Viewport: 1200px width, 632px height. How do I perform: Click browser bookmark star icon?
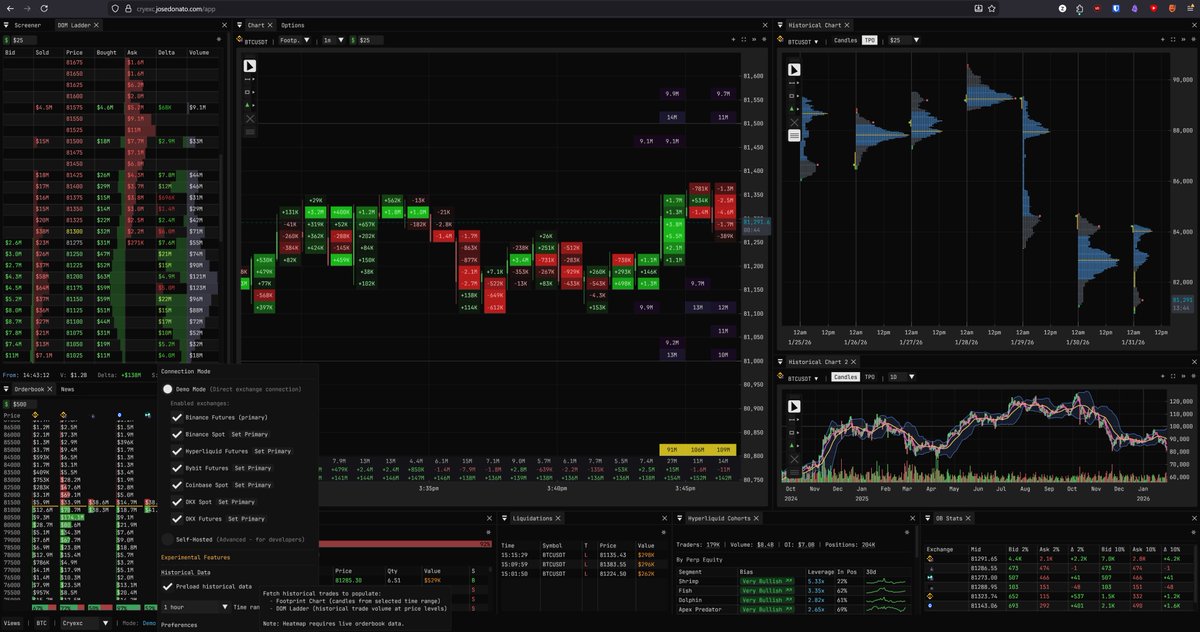(x=991, y=7)
